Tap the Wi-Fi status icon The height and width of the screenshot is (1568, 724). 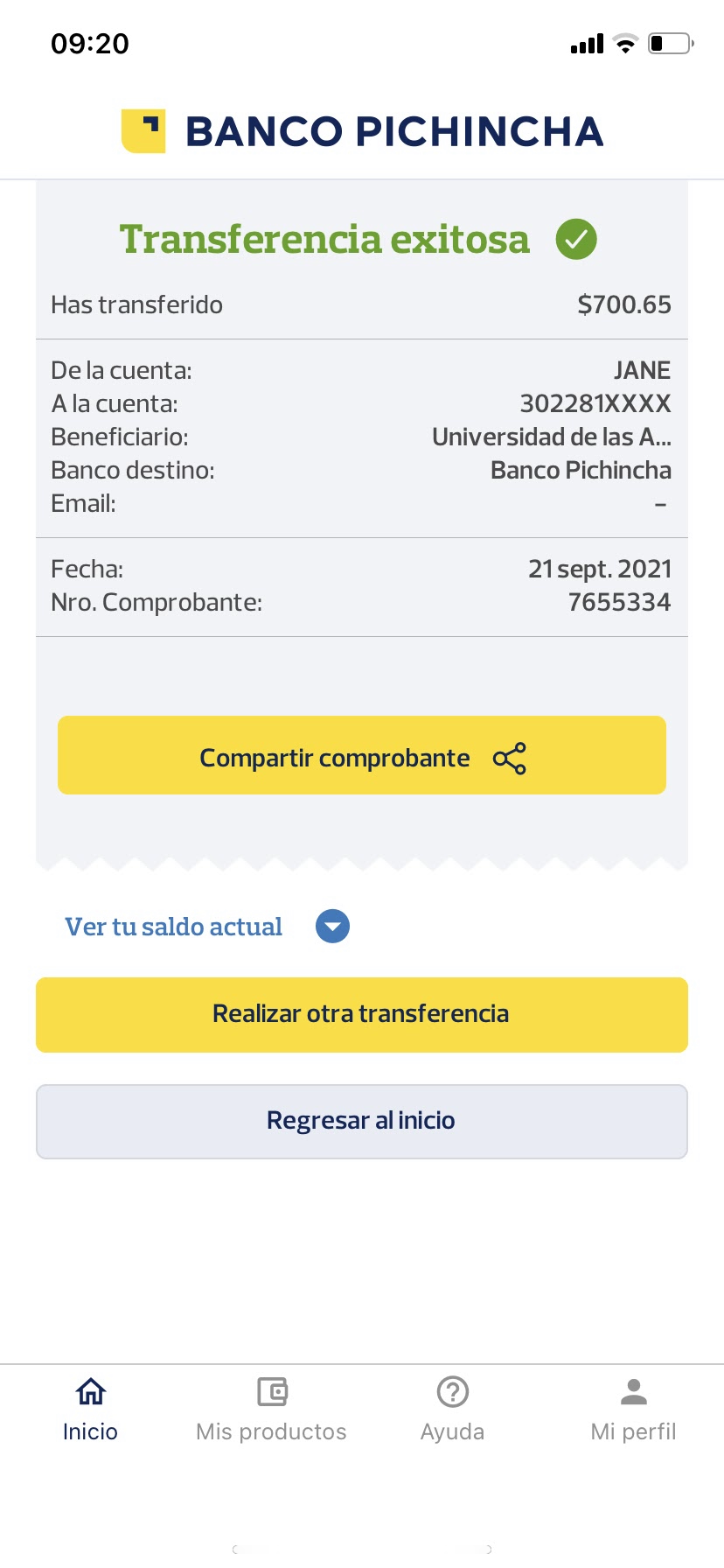(625, 44)
